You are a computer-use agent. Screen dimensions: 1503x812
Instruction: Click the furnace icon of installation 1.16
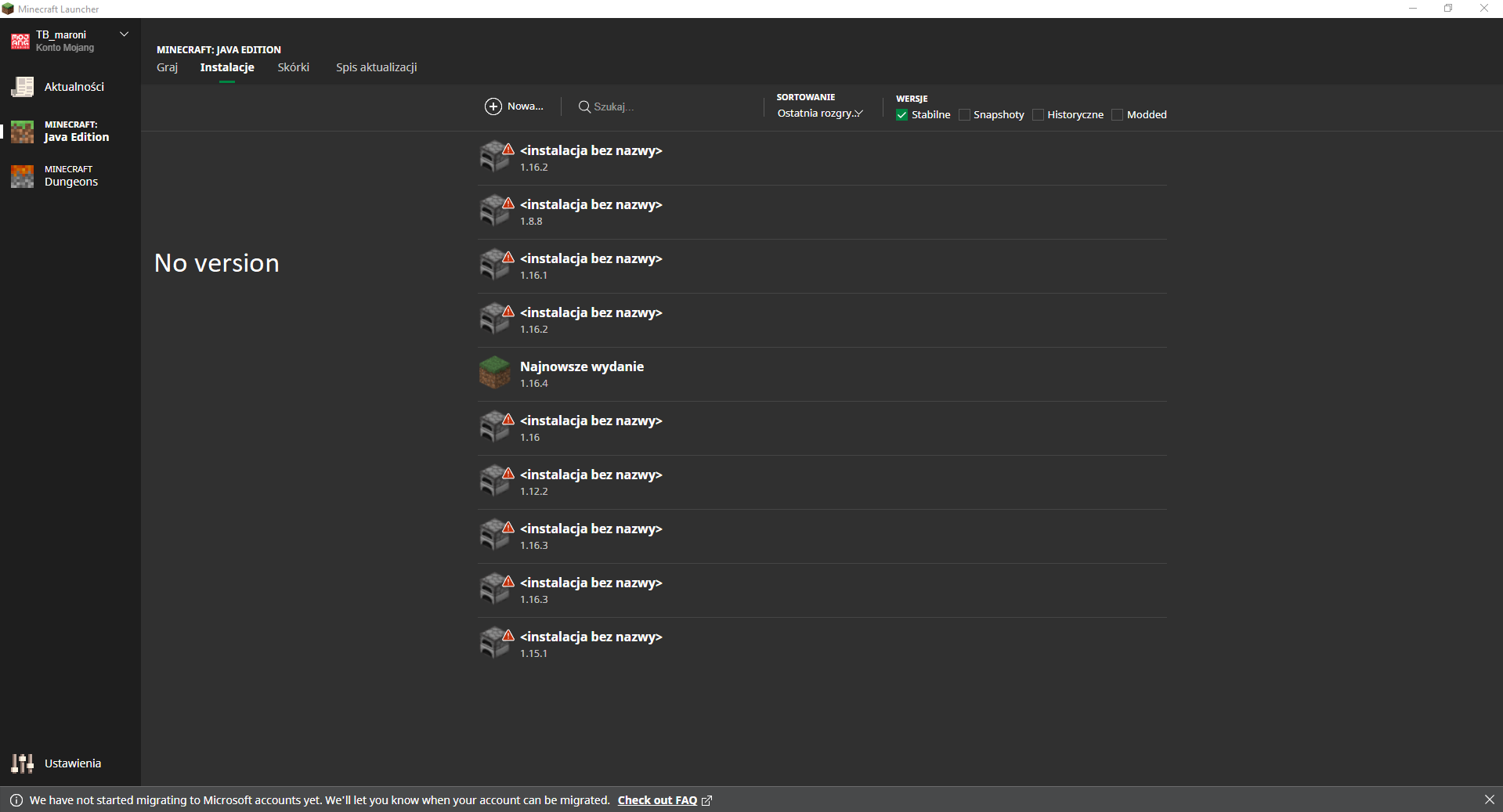(494, 427)
